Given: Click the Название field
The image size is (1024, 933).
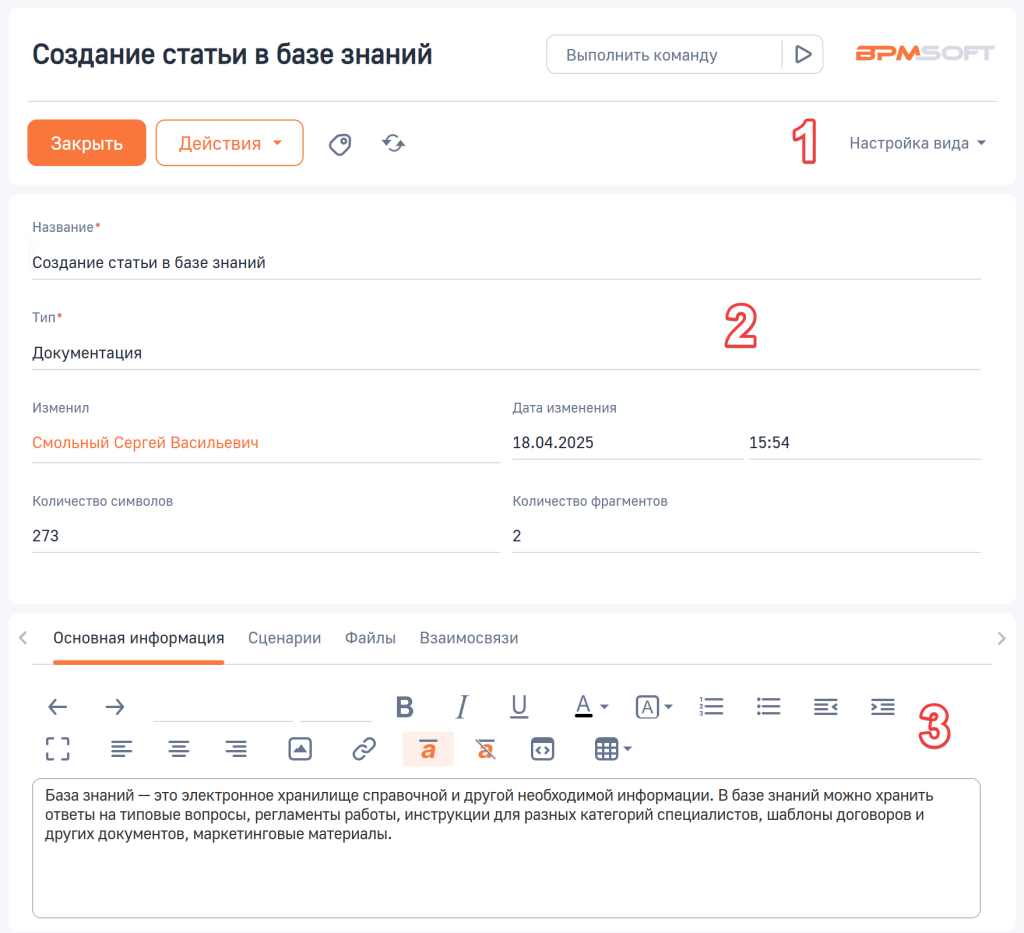Looking at the screenshot, I should coord(506,262).
